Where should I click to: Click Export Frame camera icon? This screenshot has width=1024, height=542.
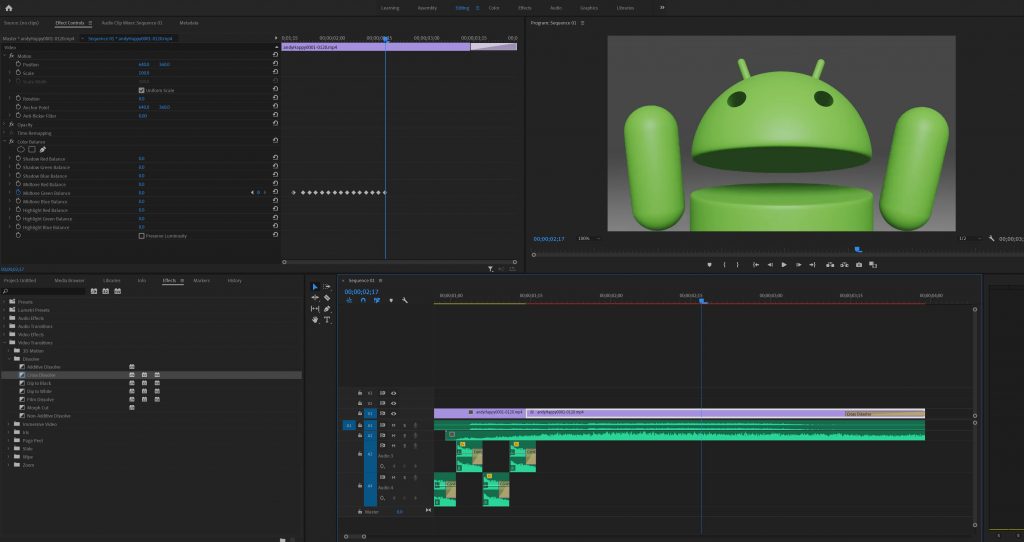859,264
